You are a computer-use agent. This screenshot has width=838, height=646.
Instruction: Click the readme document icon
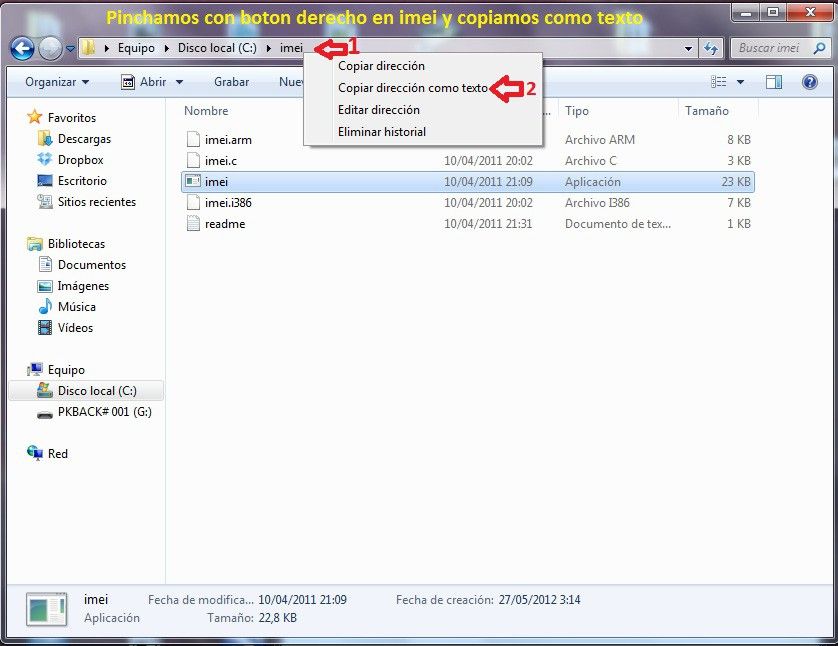point(193,223)
